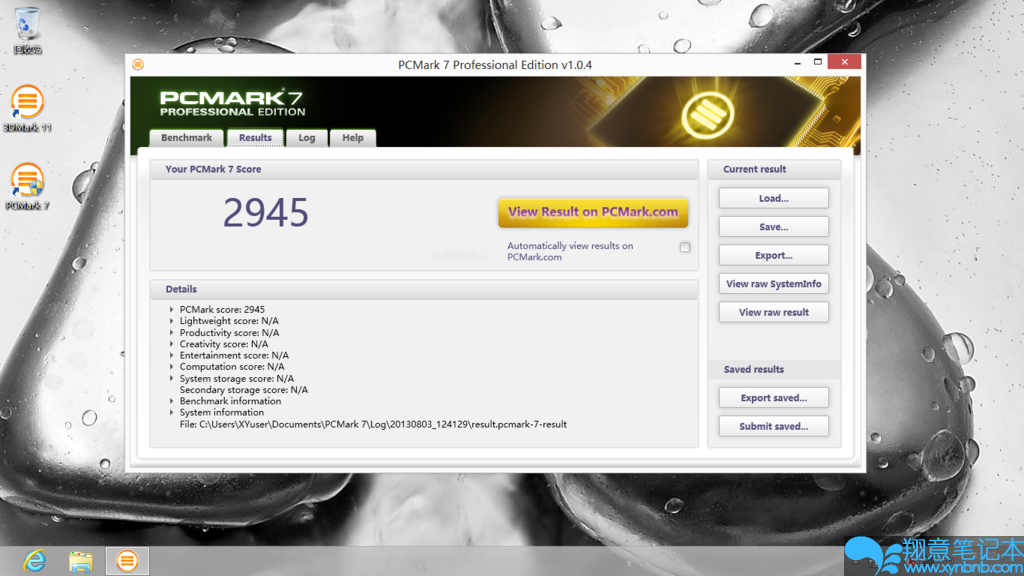Minimize the PCMark 7 window

(x=797, y=63)
